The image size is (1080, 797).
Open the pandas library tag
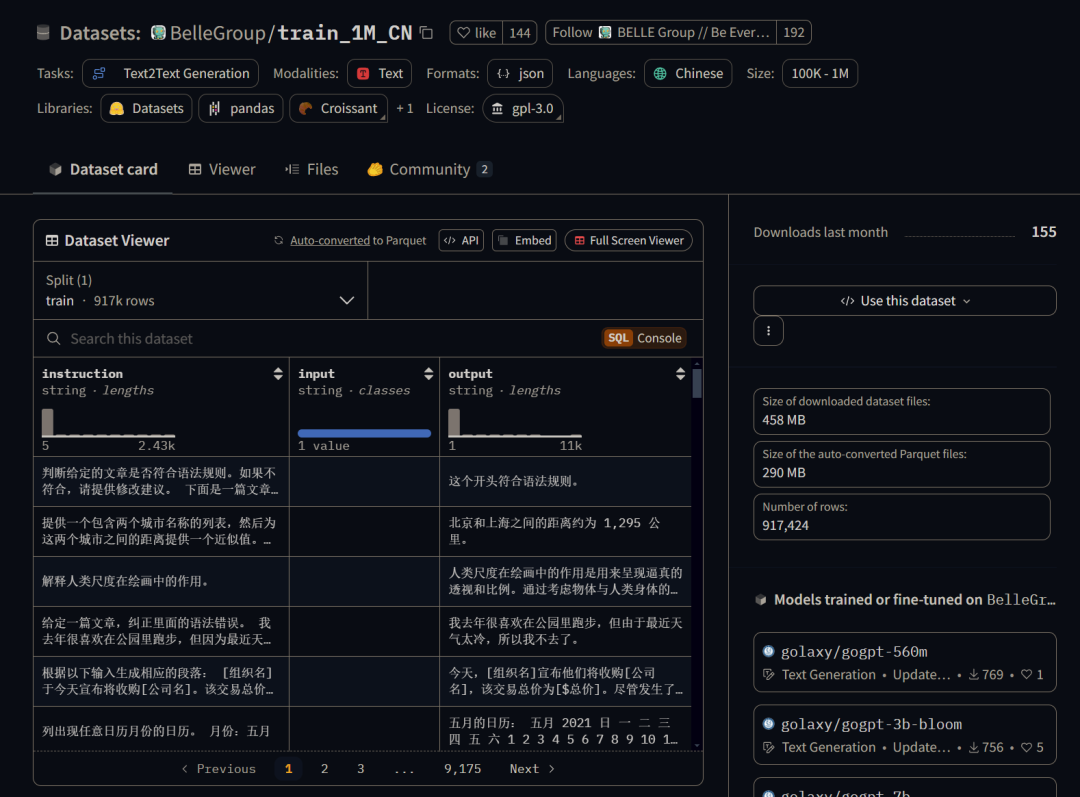(240, 108)
